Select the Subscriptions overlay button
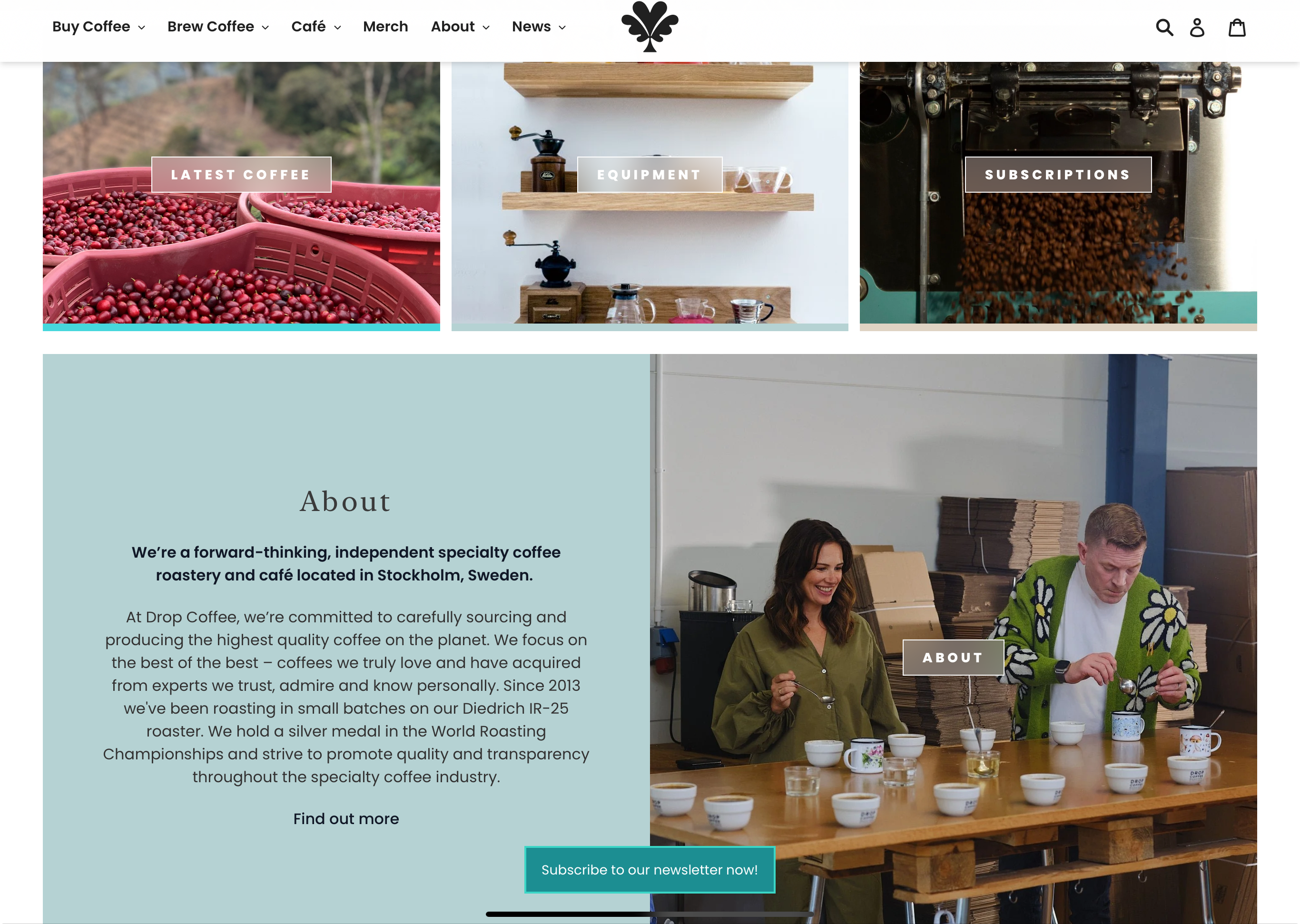Image resolution: width=1300 pixels, height=924 pixels. point(1058,175)
